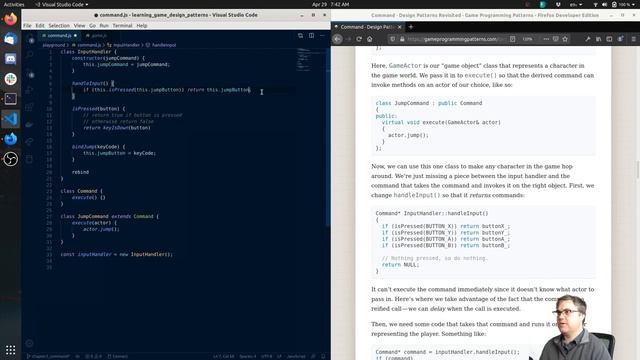The height and width of the screenshot is (360, 640).
Task: Open the Help menu in VS Code
Action: (142, 26)
